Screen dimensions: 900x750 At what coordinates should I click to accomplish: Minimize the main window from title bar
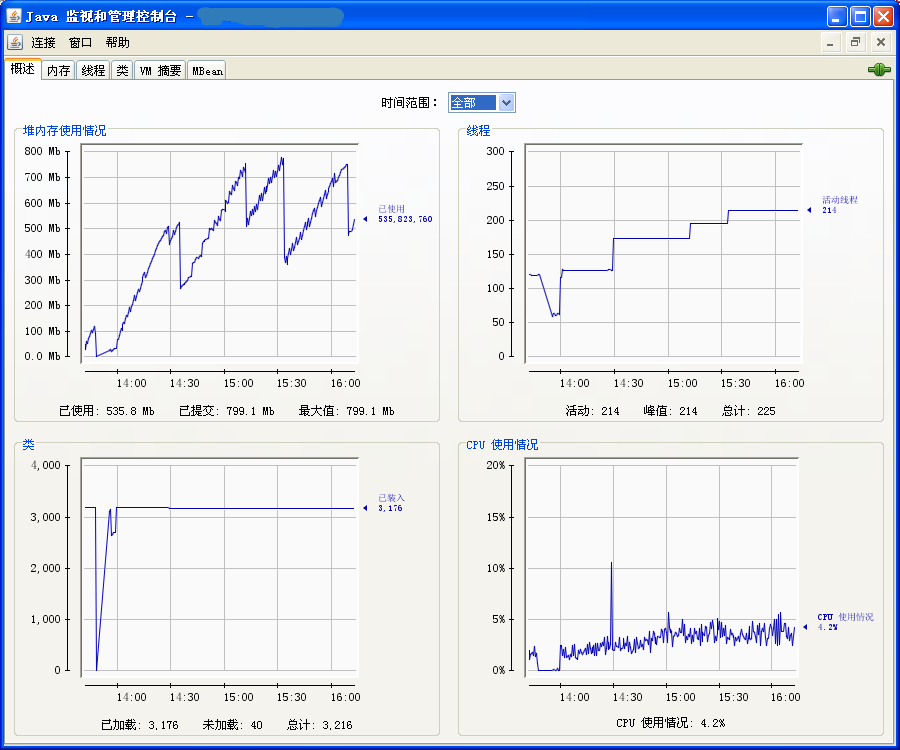click(837, 17)
